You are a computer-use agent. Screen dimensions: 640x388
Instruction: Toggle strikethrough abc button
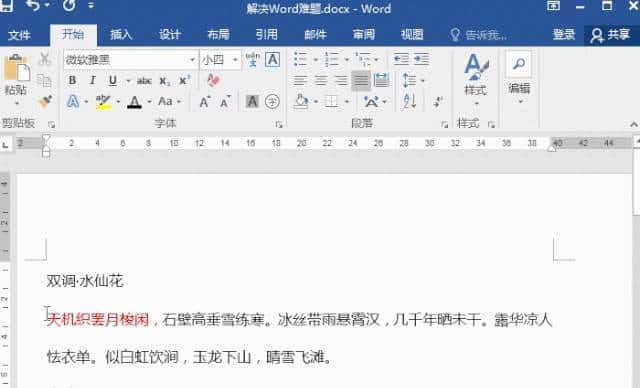[144, 81]
